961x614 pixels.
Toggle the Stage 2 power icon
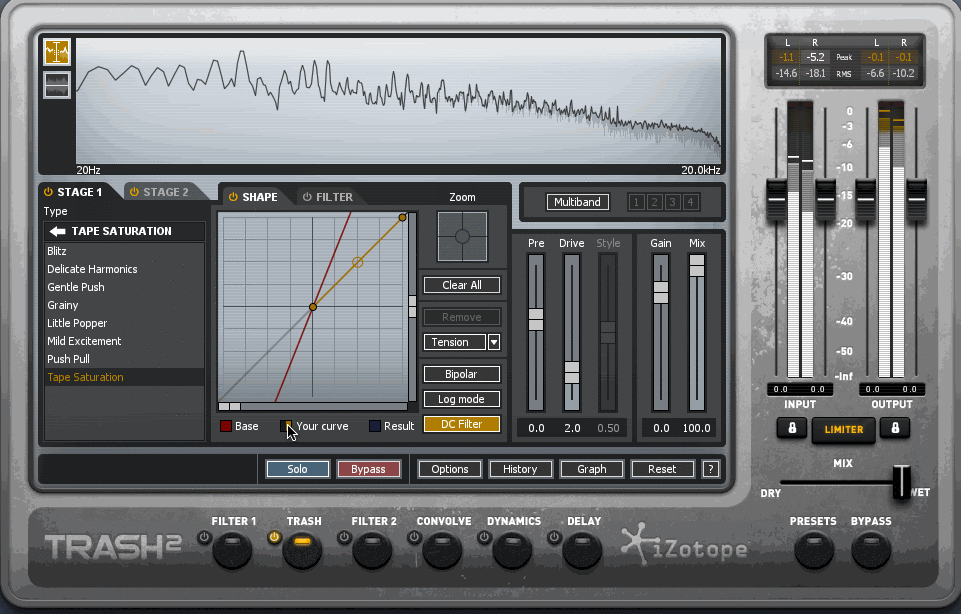coord(134,192)
